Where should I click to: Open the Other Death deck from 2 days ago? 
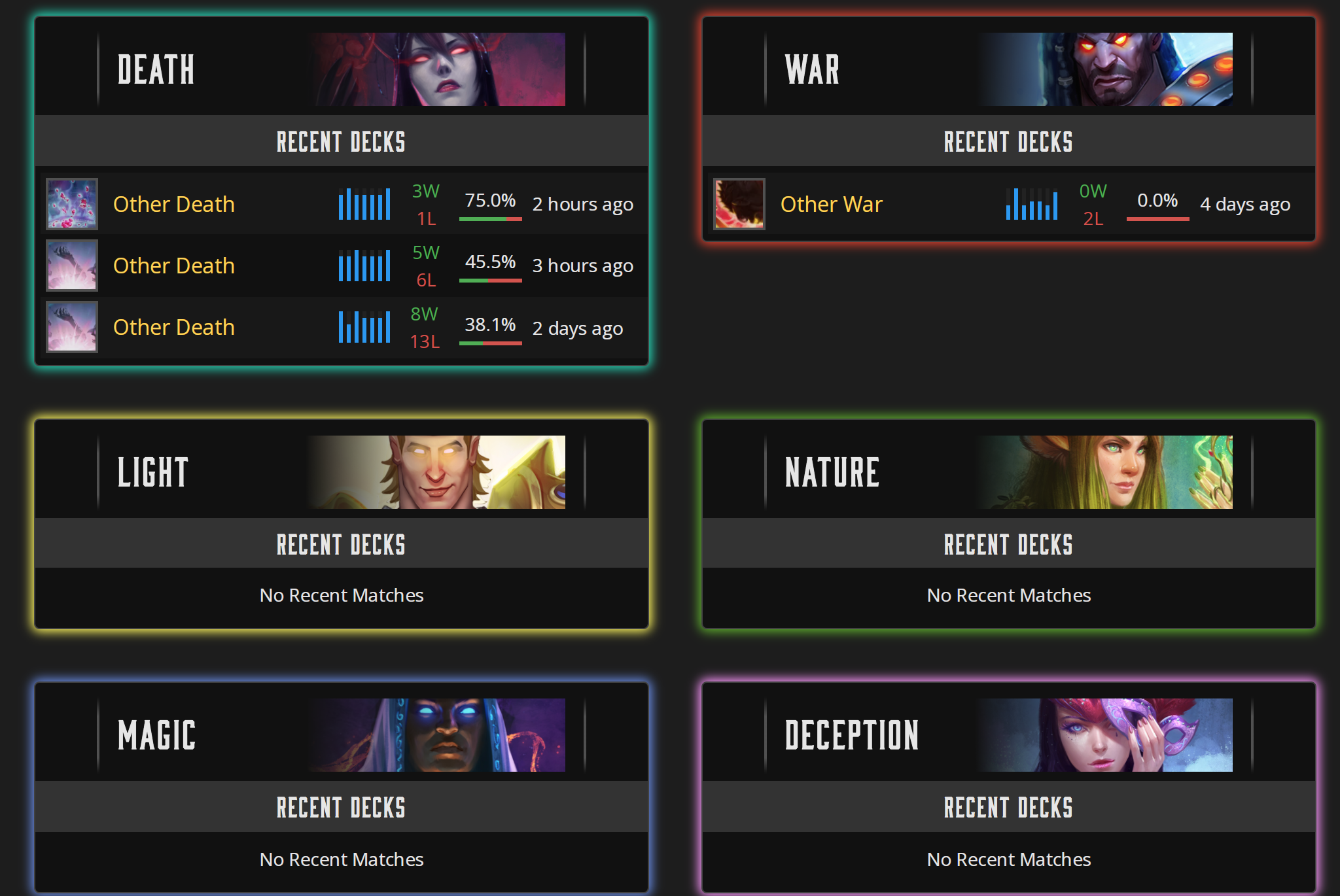(173, 327)
